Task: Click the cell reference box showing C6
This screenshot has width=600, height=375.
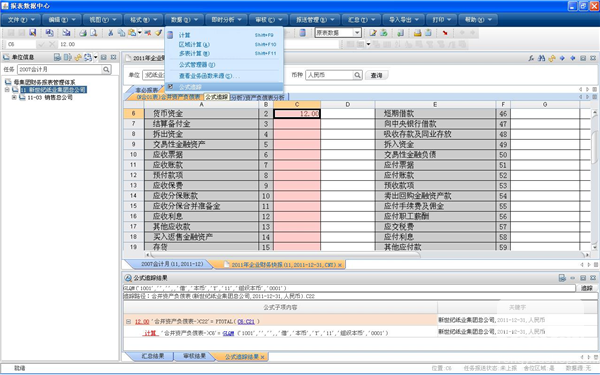Action: [21, 44]
